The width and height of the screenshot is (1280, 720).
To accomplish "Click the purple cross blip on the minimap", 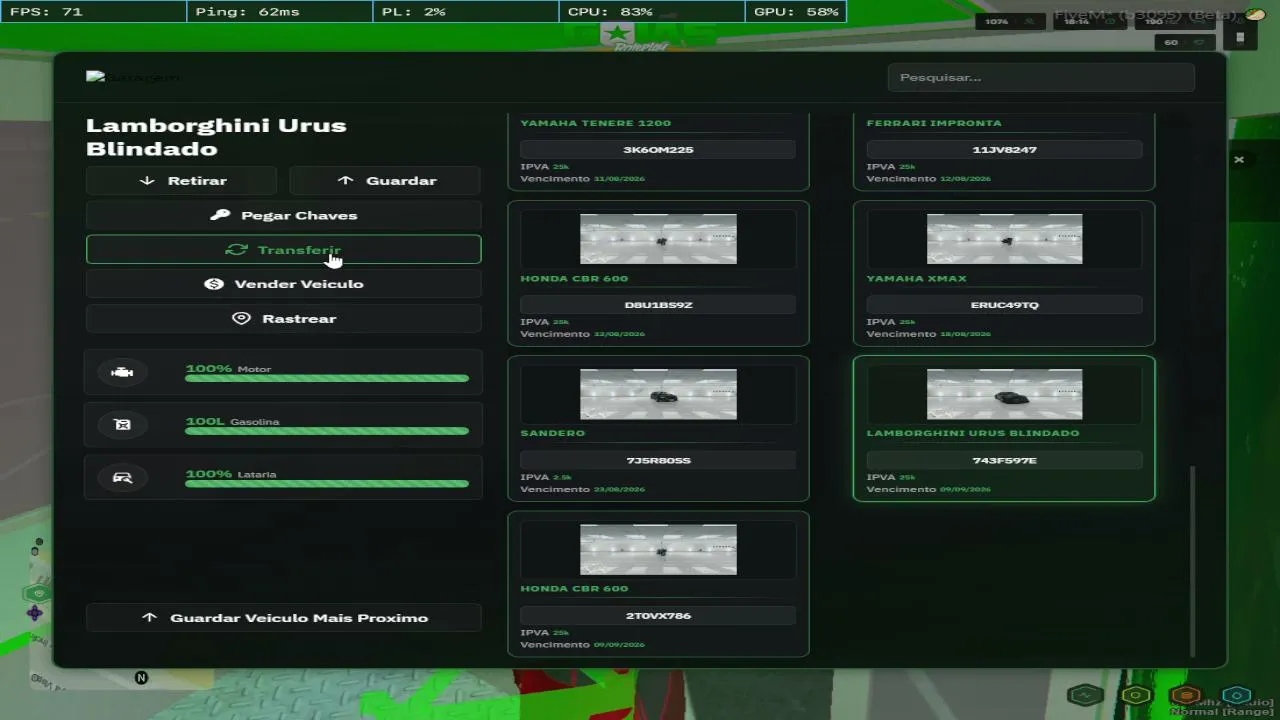I will point(35,612).
